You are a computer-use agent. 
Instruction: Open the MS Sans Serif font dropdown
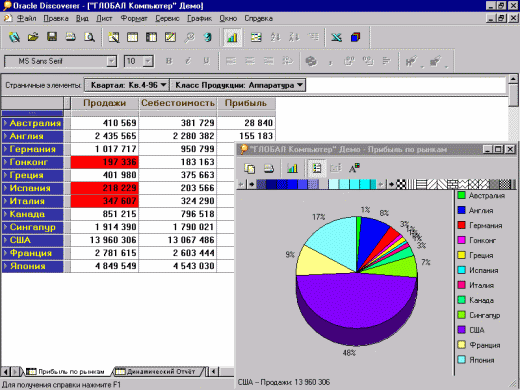tap(111, 61)
